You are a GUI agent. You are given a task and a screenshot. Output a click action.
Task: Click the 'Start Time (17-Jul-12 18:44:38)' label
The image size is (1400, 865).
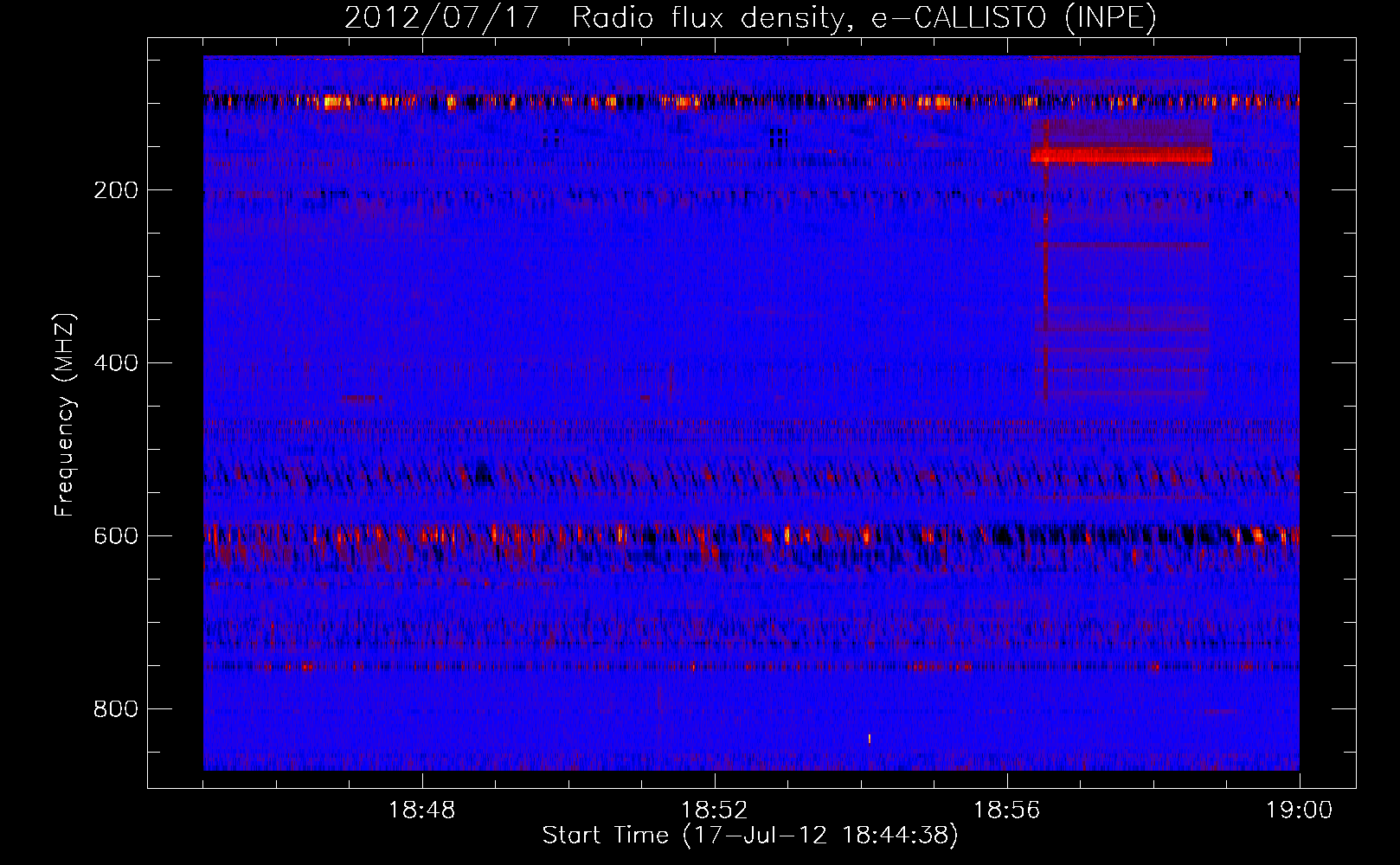750,836
